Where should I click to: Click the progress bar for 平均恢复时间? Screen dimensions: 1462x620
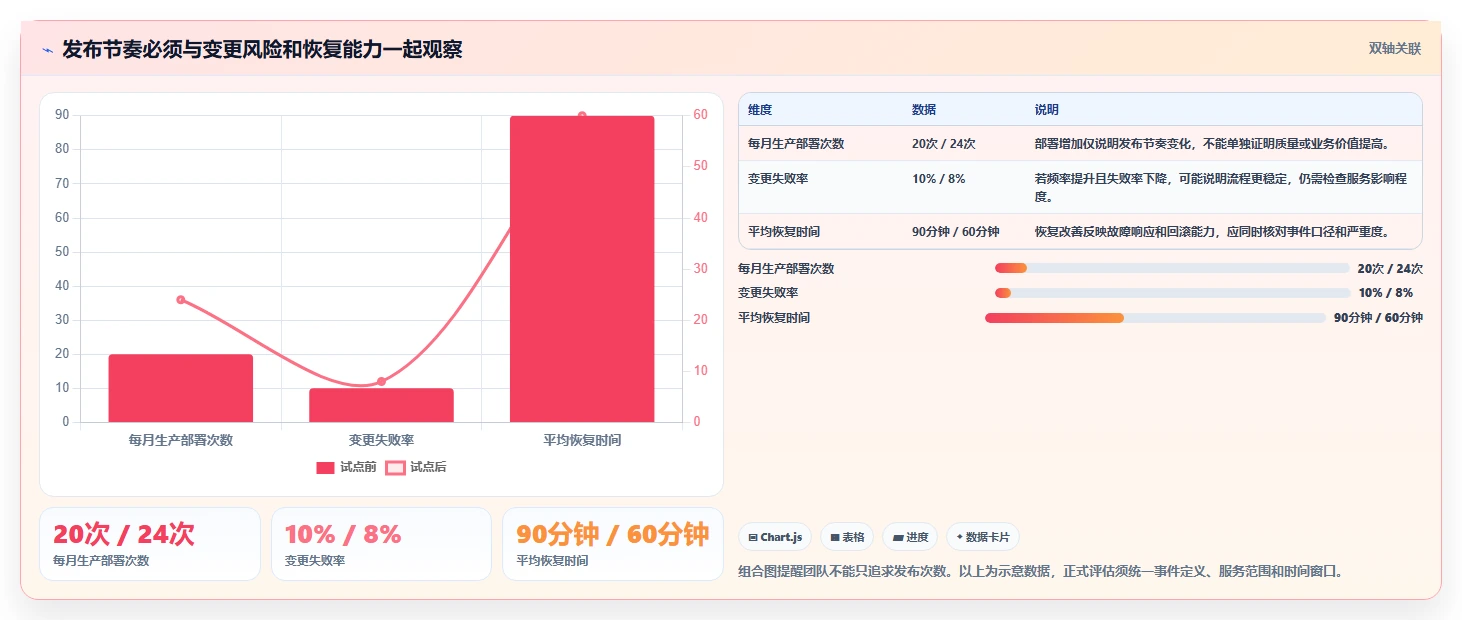(x=1155, y=318)
